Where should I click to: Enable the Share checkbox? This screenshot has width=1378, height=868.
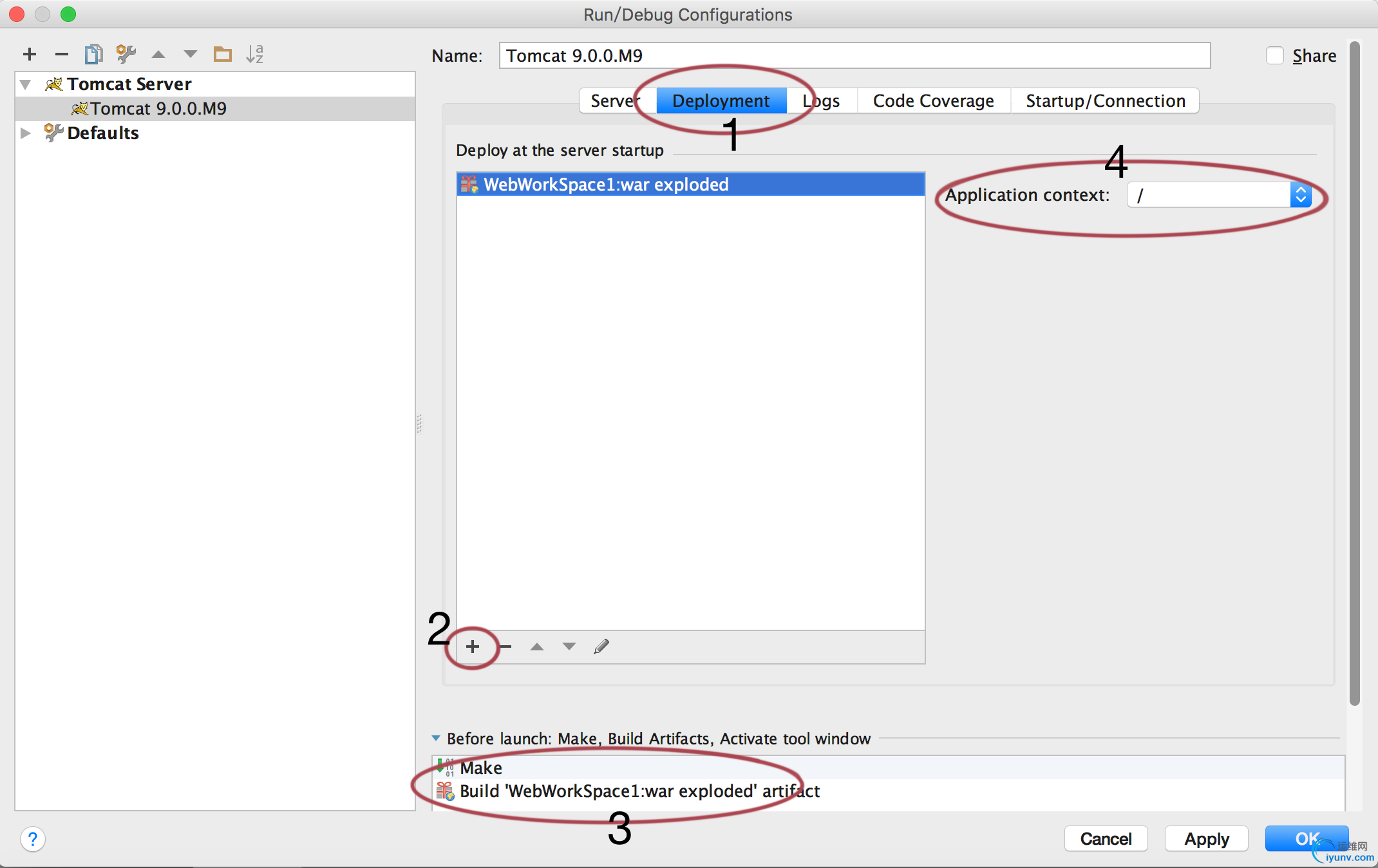tap(1275, 56)
